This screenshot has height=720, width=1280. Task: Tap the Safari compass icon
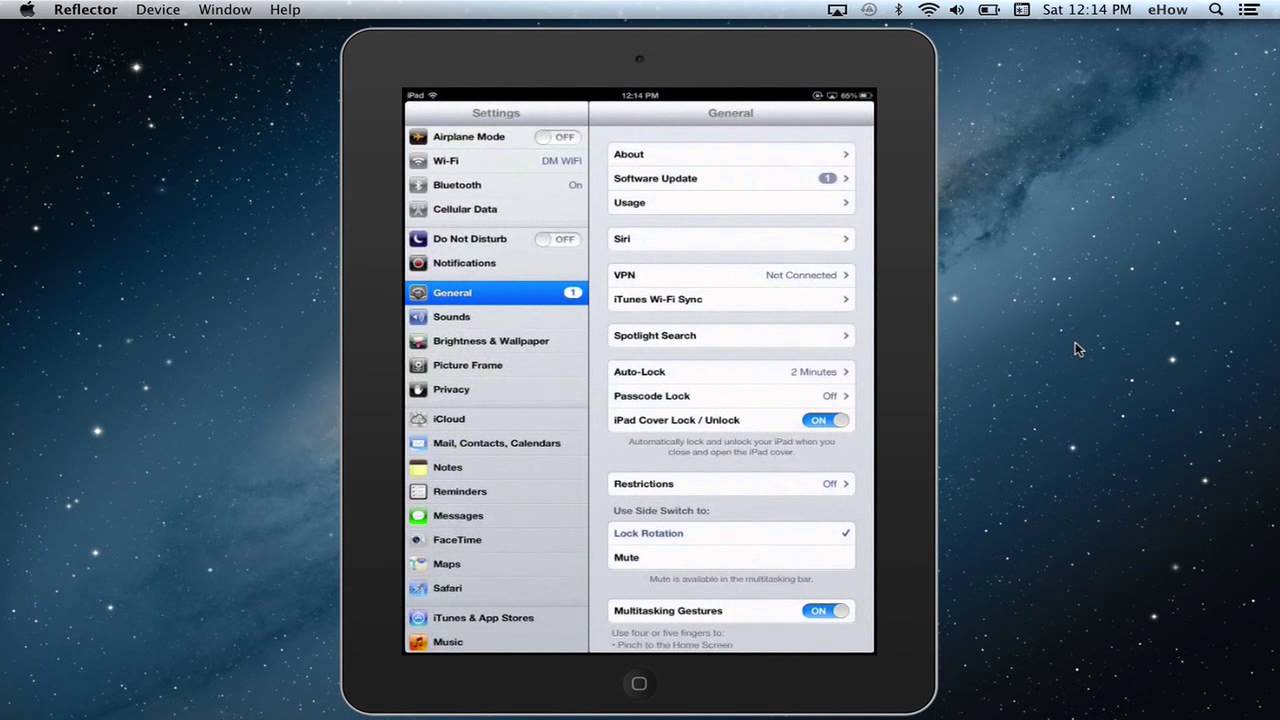(418, 588)
